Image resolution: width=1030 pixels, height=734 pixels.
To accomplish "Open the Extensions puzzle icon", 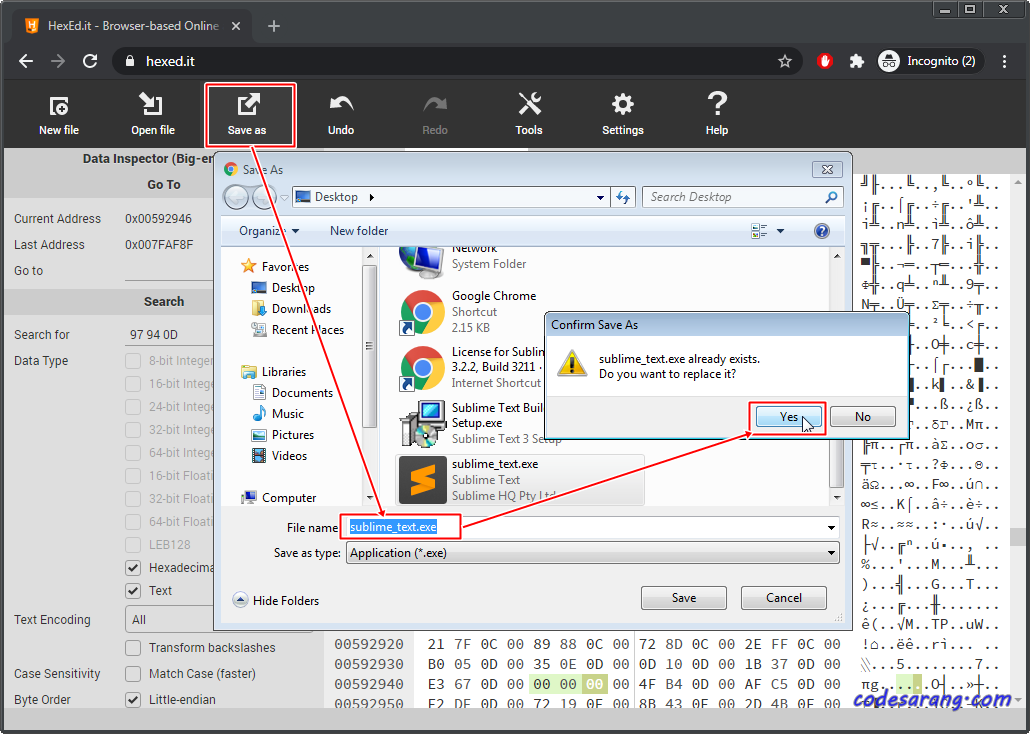I will pyautogui.click(x=857, y=61).
